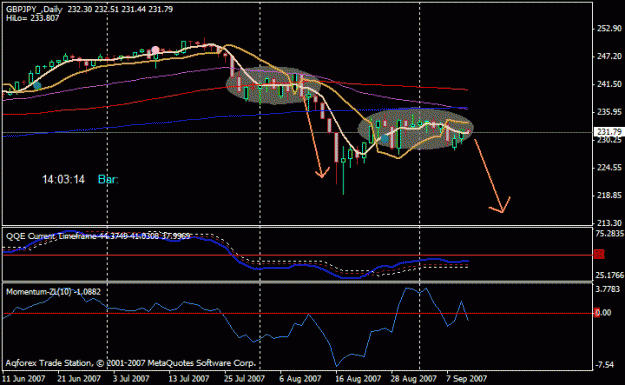Select the 241.50 price axis label

(x=609, y=84)
